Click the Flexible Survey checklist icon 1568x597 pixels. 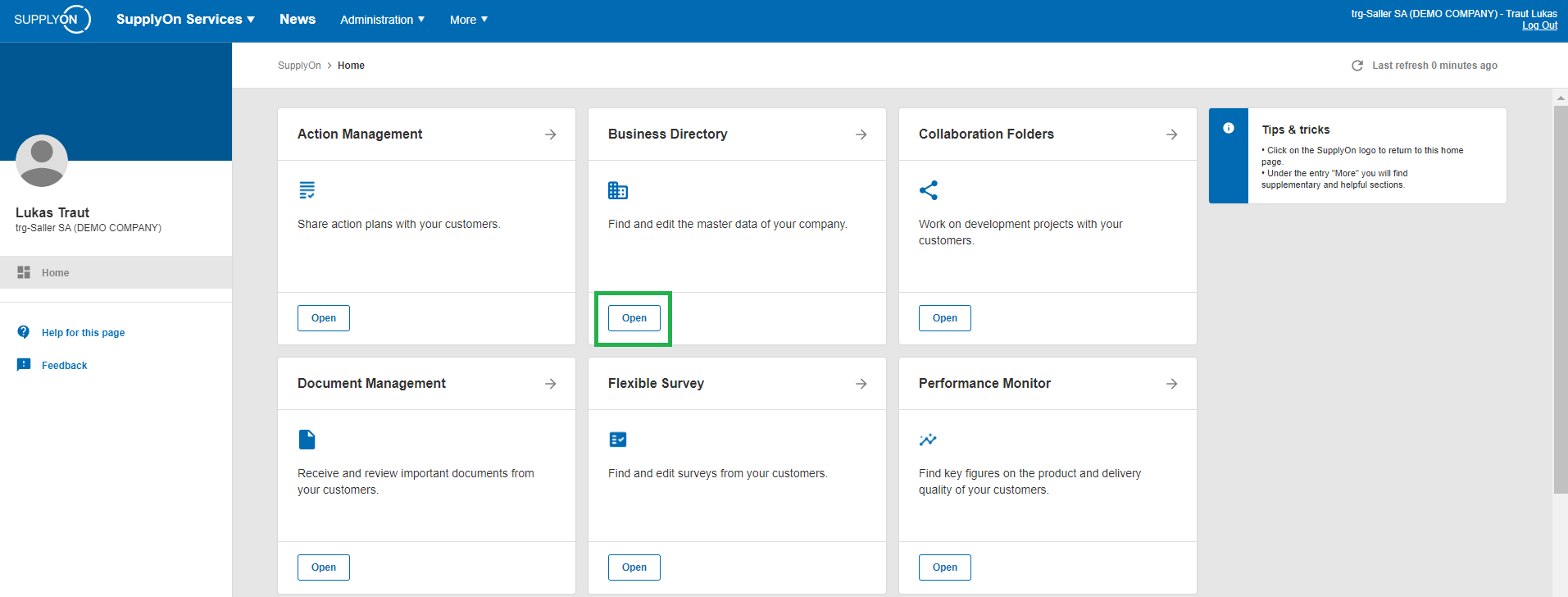click(618, 440)
